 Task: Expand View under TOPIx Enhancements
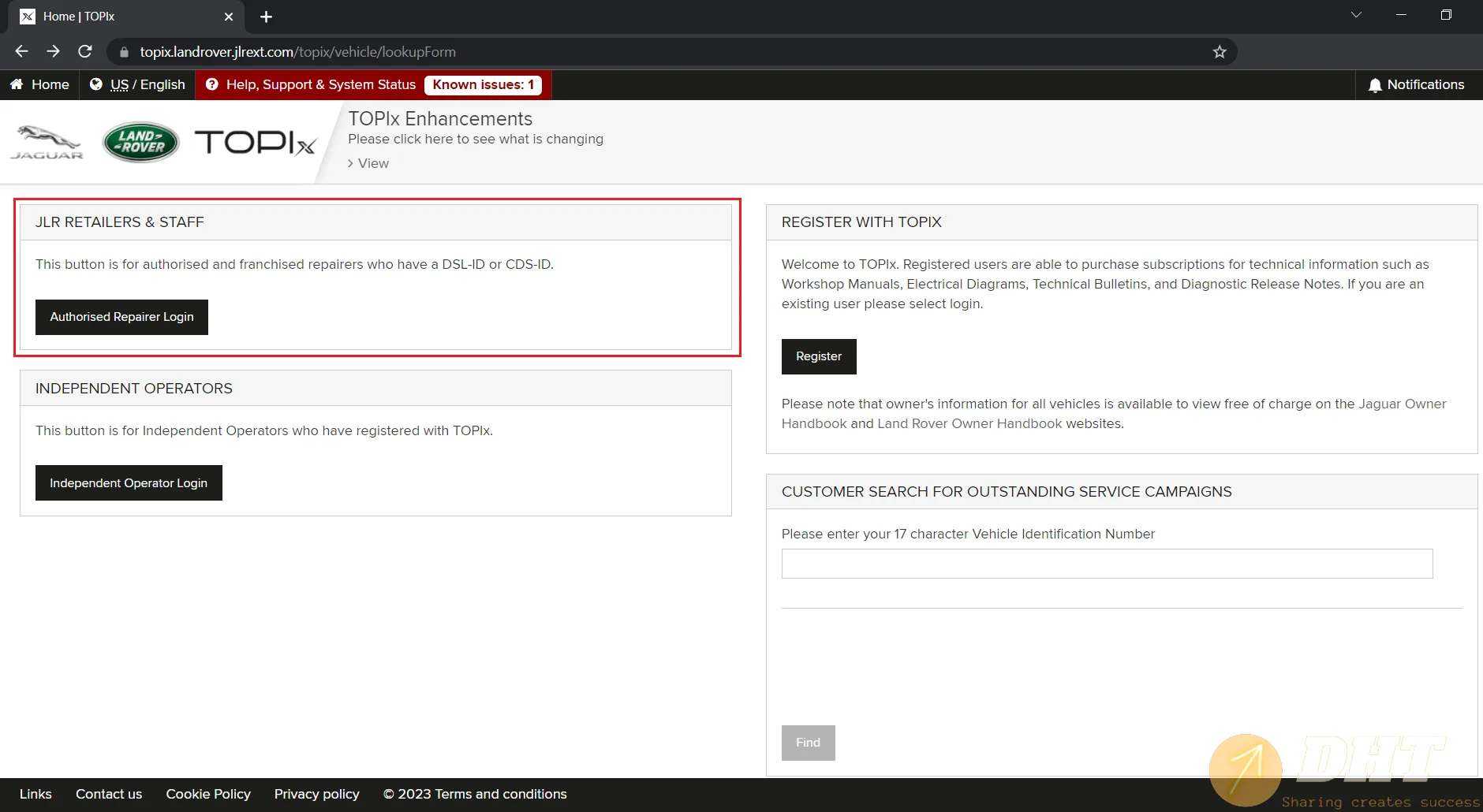(x=368, y=163)
